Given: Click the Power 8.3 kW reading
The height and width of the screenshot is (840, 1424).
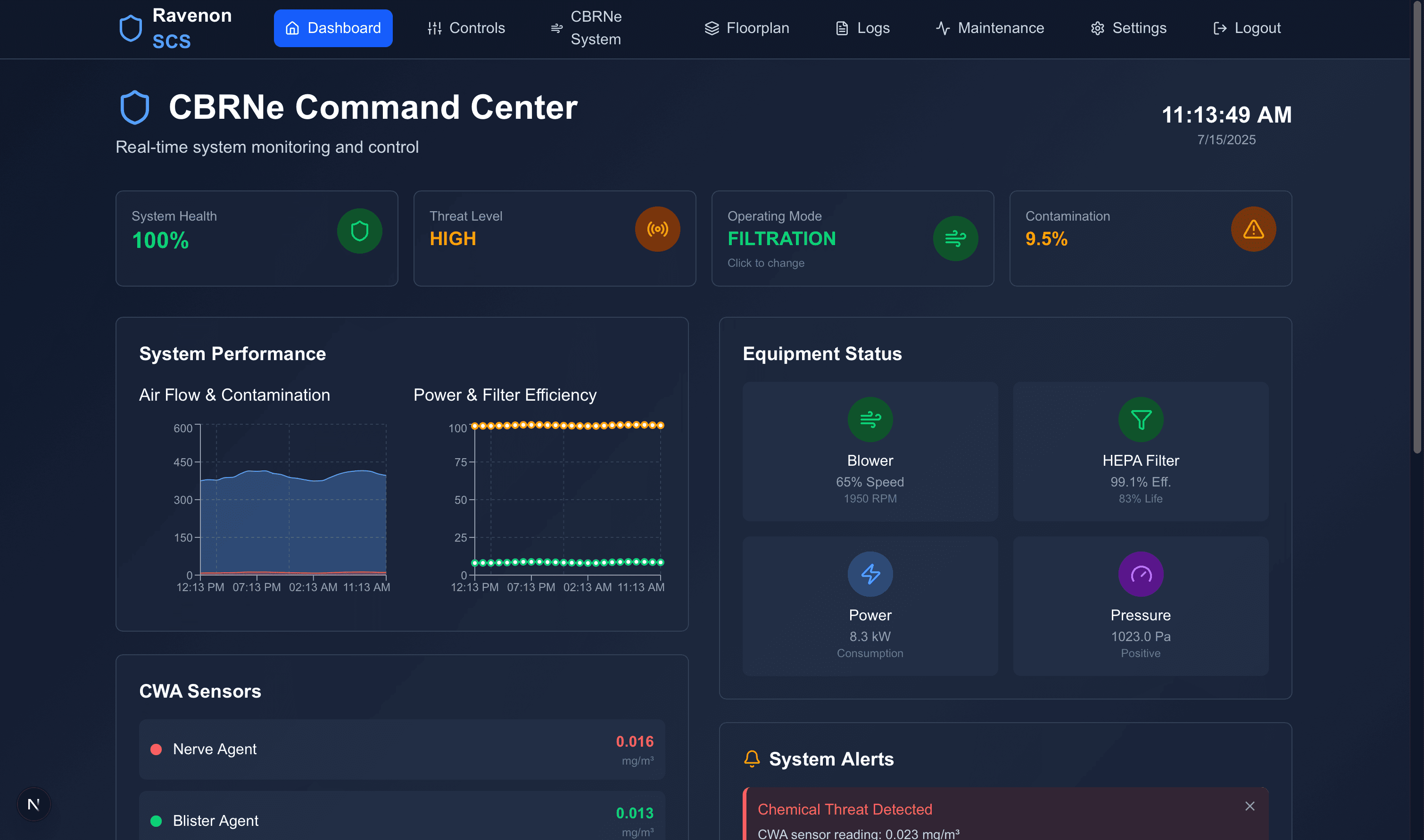Looking at the screenshot, I should [x=869, y=637].
